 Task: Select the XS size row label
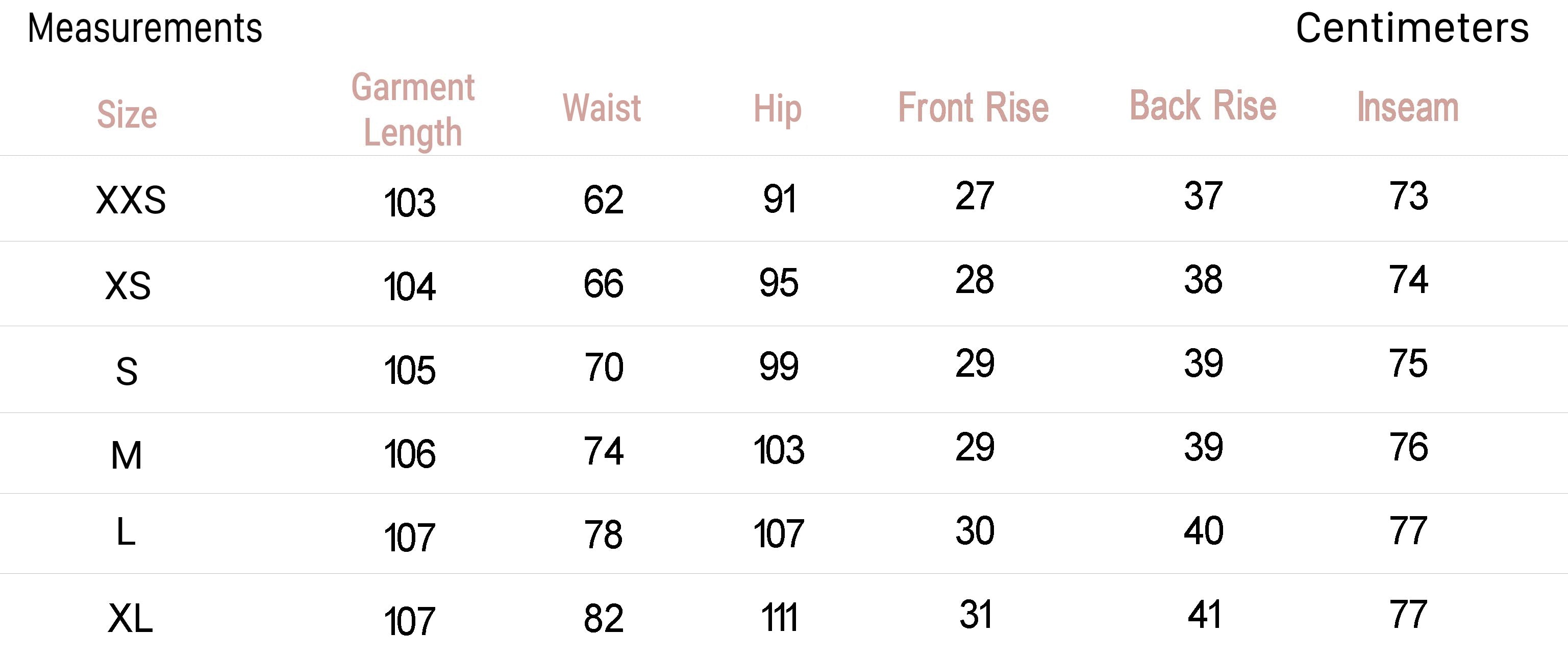128,285
